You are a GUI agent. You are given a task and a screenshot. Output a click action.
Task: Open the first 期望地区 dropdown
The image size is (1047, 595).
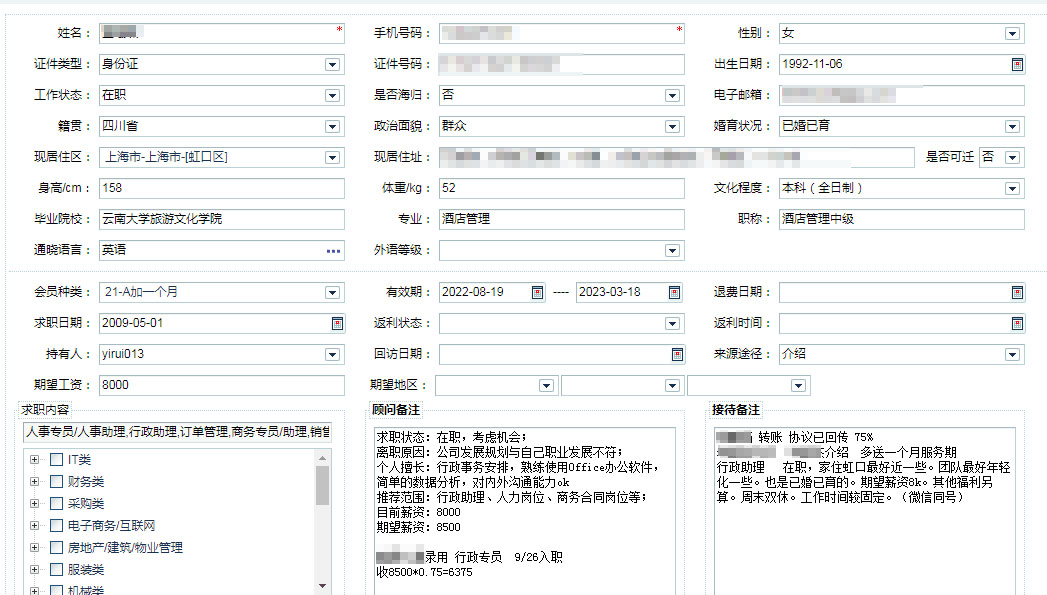click(x=546, y=385)
